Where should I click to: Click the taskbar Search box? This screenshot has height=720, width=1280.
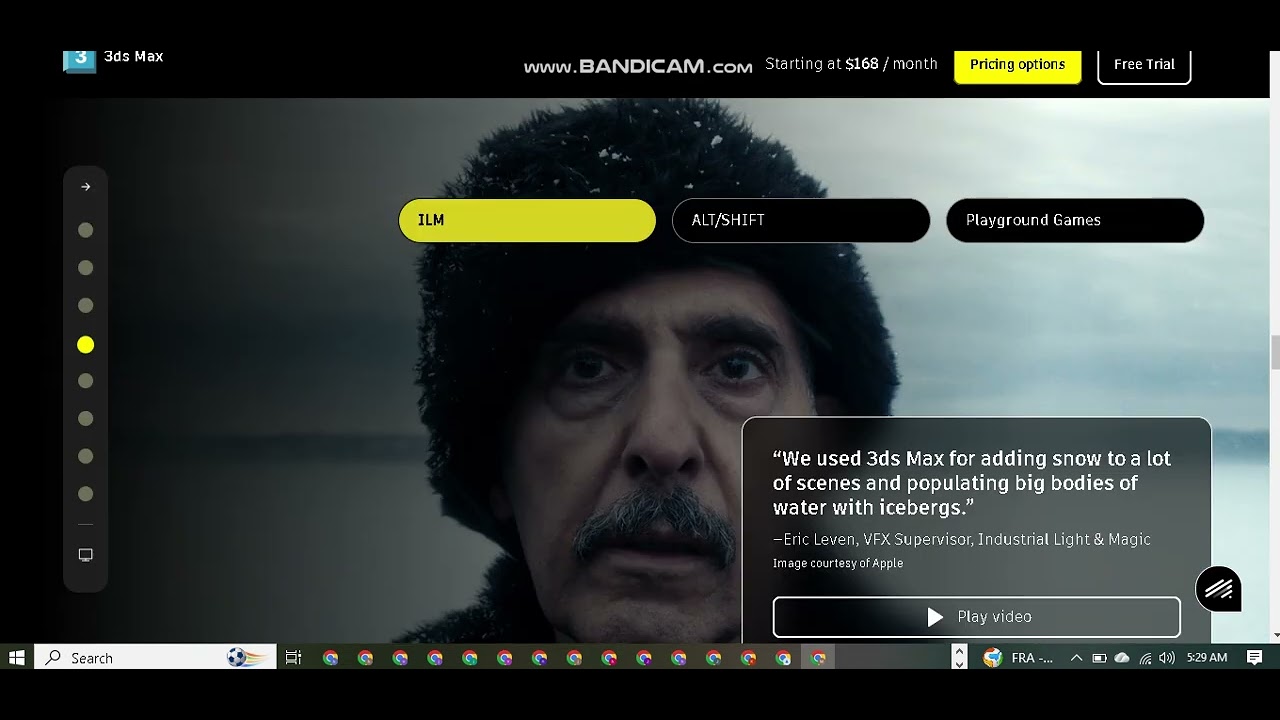click(155, 658)
